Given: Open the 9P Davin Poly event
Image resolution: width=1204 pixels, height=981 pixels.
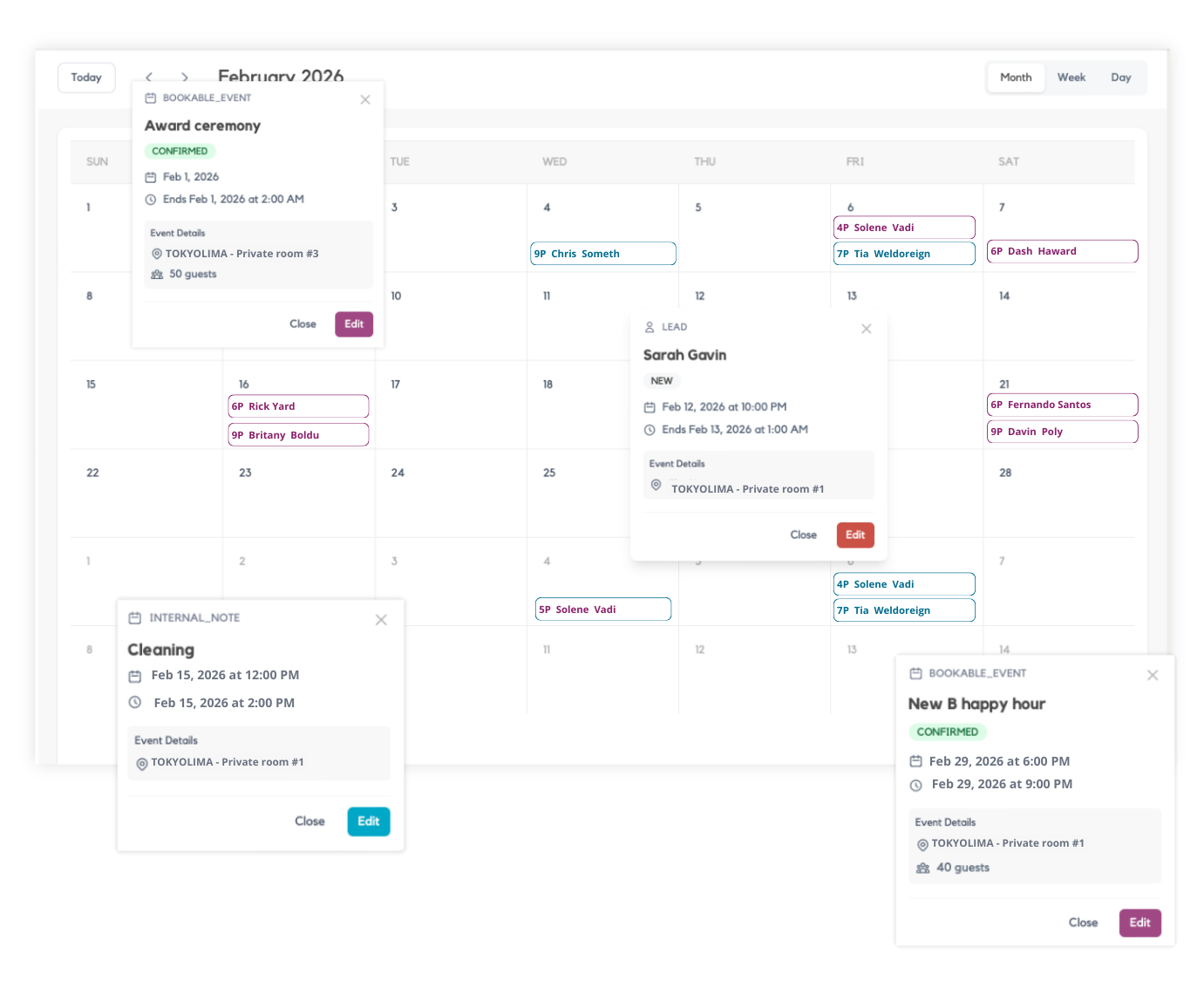Looking at the screenshot, I should click(x=1061, y=432).
